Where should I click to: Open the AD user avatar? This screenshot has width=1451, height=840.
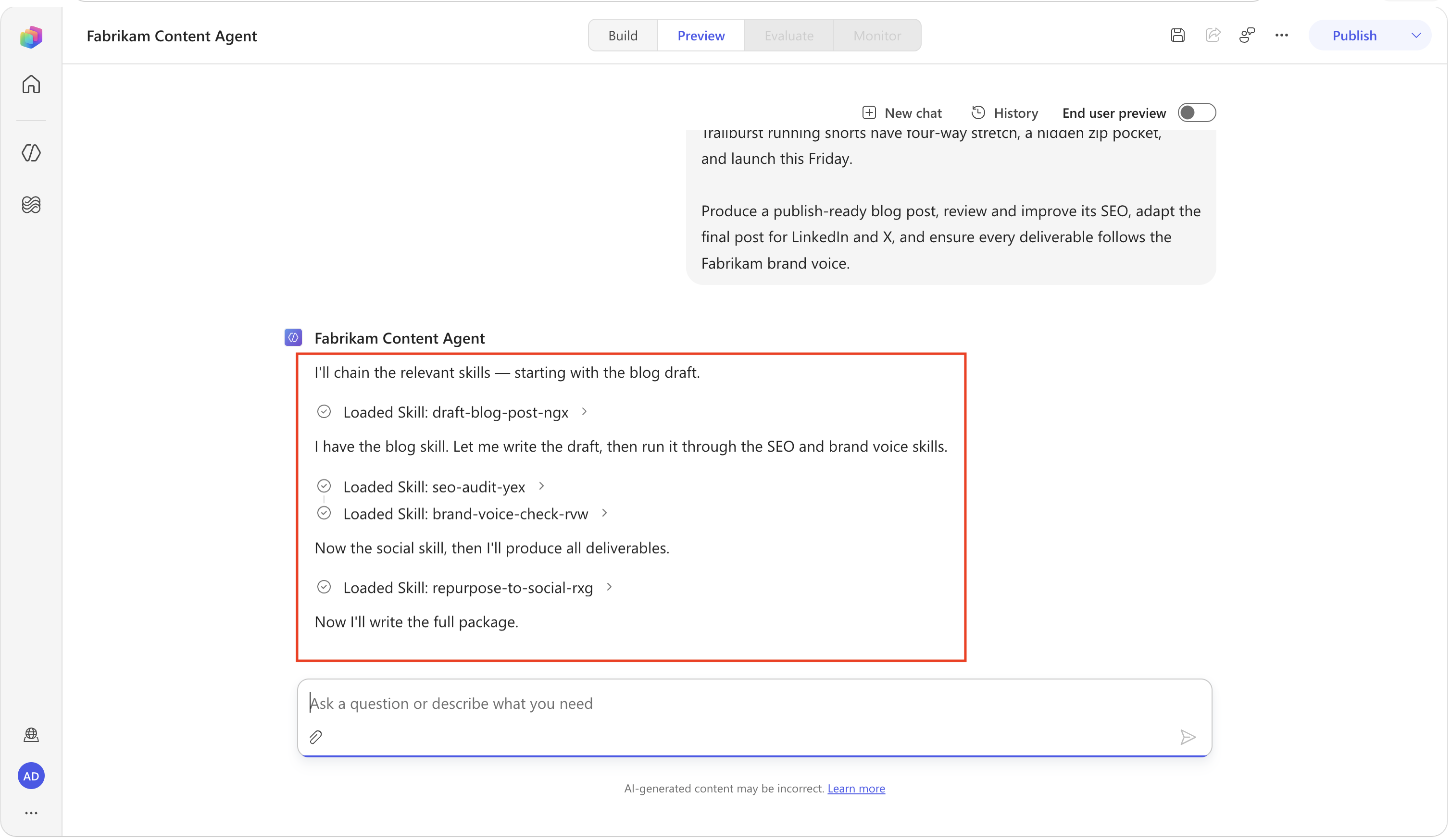[31, 776]
